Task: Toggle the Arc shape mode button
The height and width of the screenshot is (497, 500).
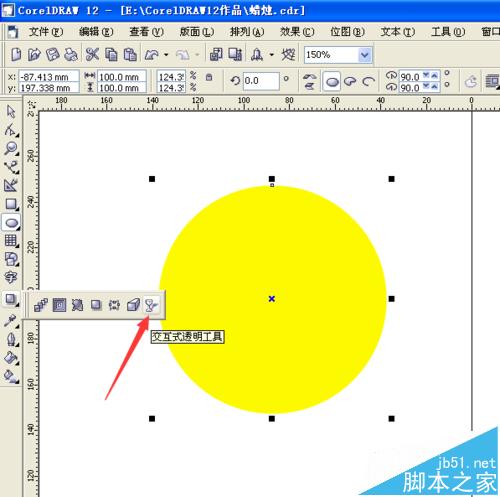Action: tap(368, 81)
